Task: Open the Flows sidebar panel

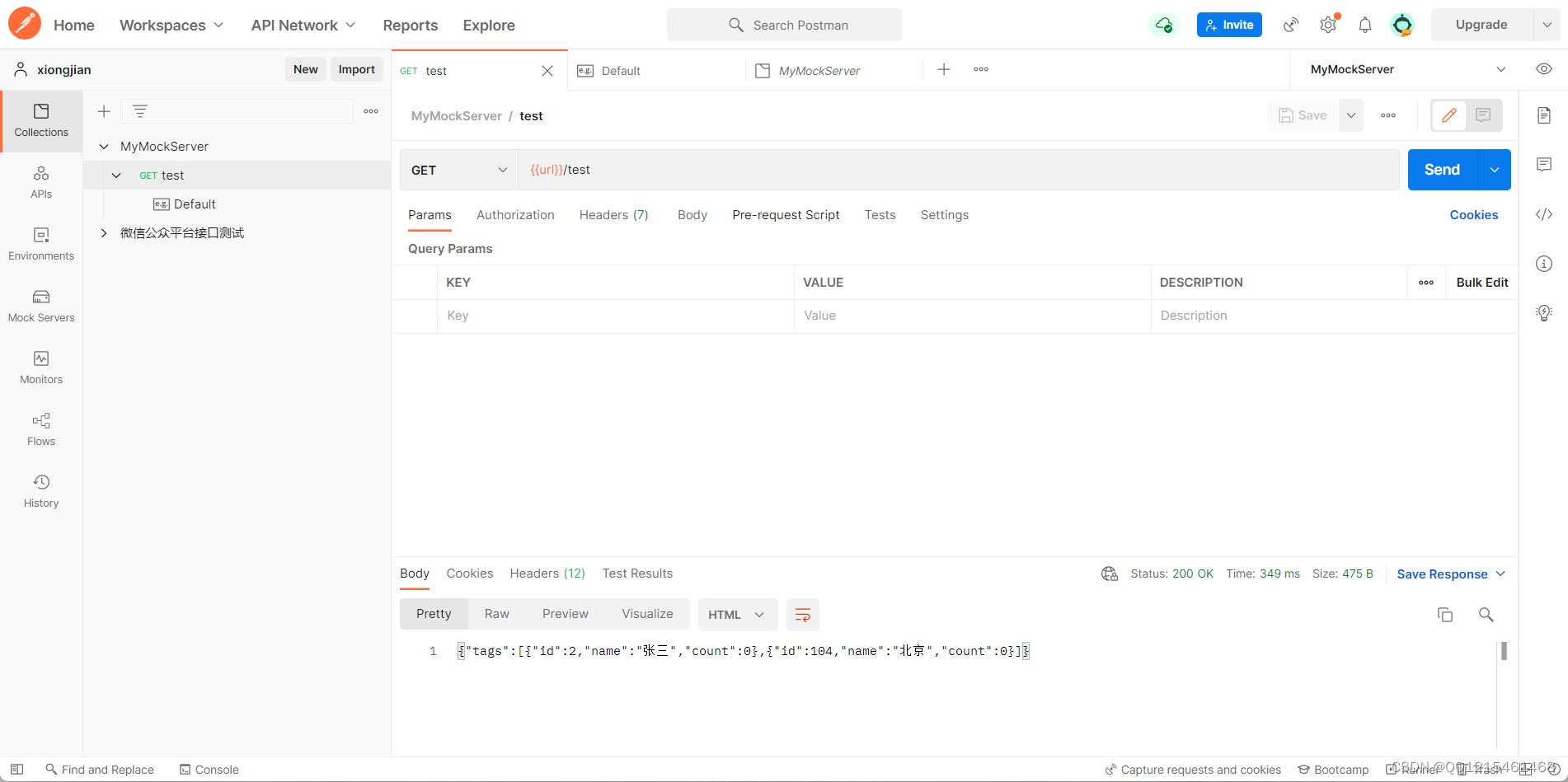Action: (x=41, y=430)
